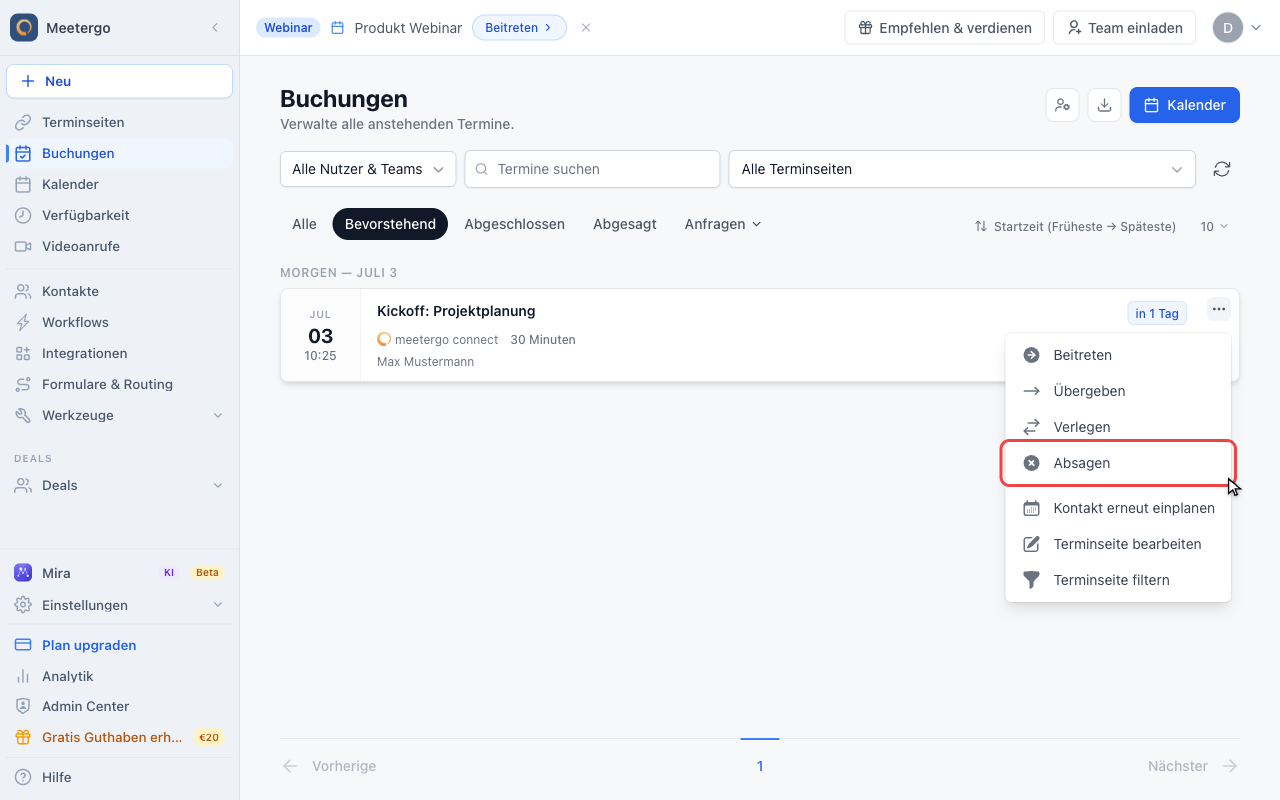Expand the Deals section

click(x=119, y=485)
